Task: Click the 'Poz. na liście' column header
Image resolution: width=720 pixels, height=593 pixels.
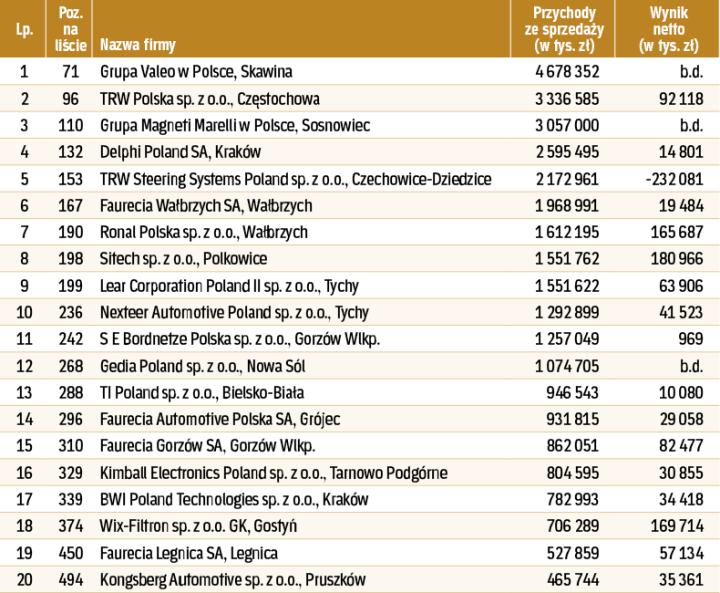Action: tap(70, 28)
